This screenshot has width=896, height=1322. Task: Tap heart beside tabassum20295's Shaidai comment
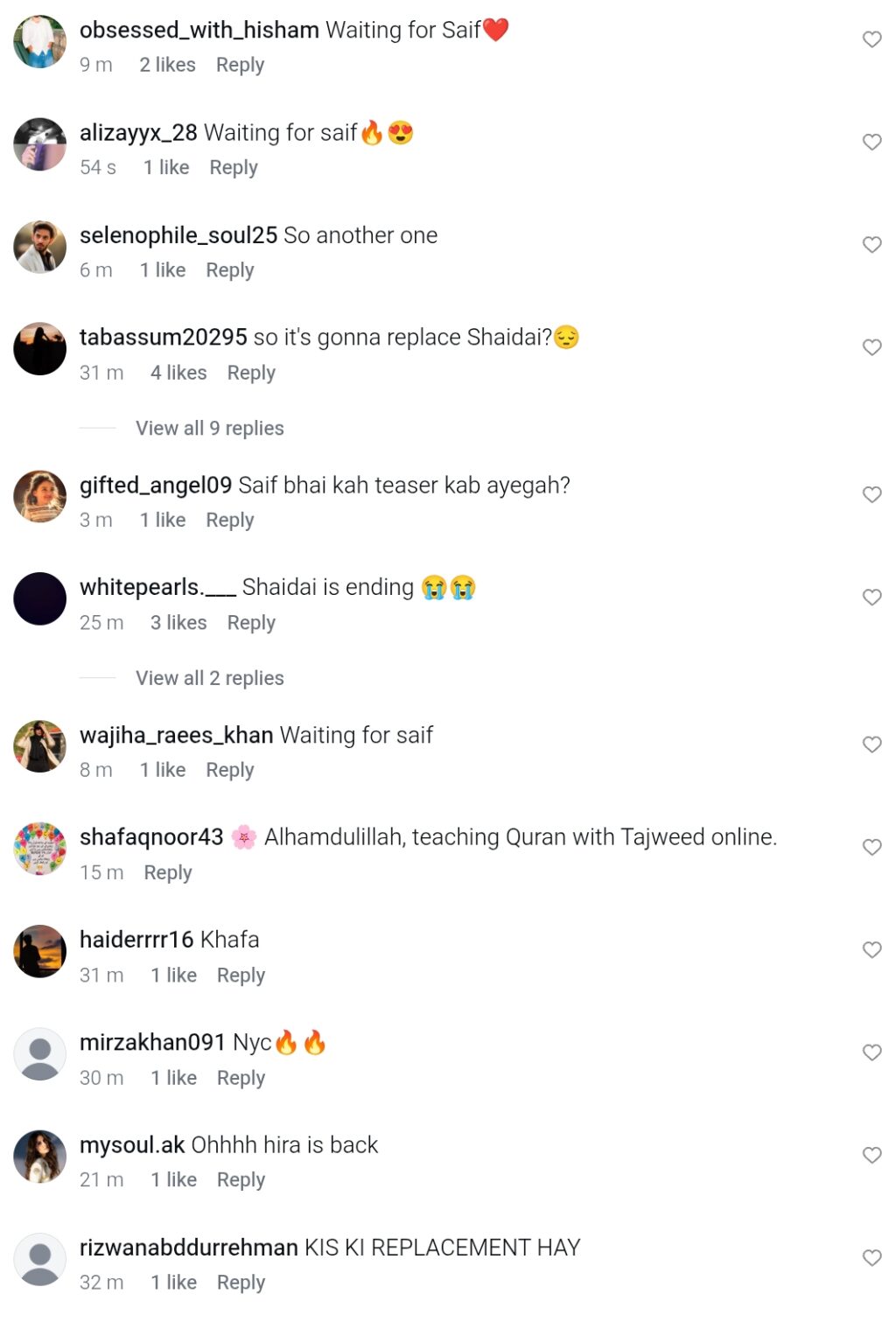(x=871, y=347)
